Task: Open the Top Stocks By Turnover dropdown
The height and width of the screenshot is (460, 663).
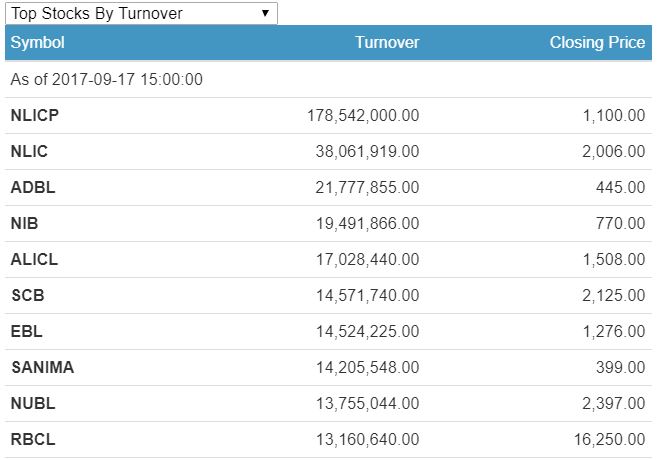Action: (140, 13)
